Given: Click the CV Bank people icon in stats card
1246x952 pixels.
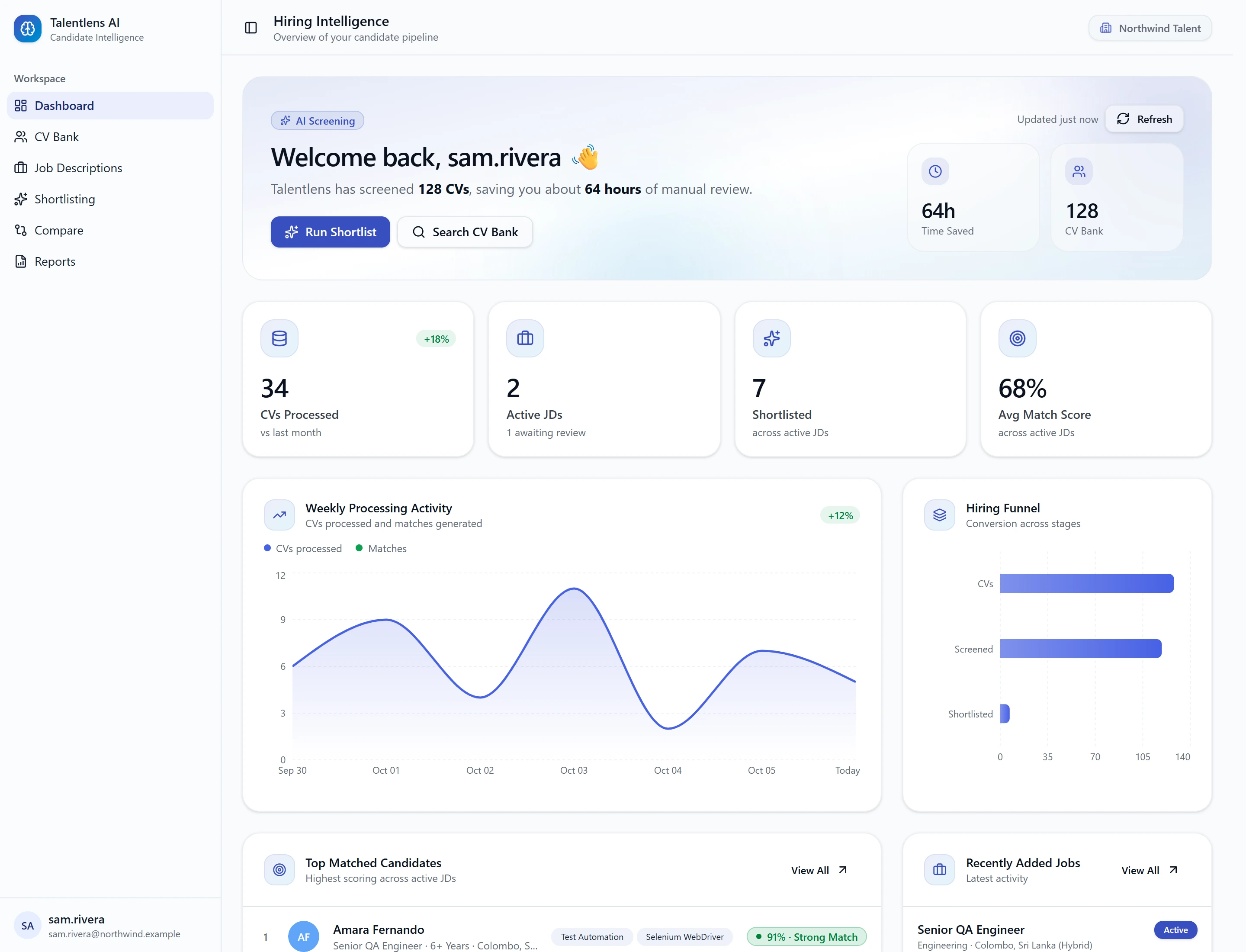Looking at the screenshot, I should pyautogui.click(x=1079, y=171).
